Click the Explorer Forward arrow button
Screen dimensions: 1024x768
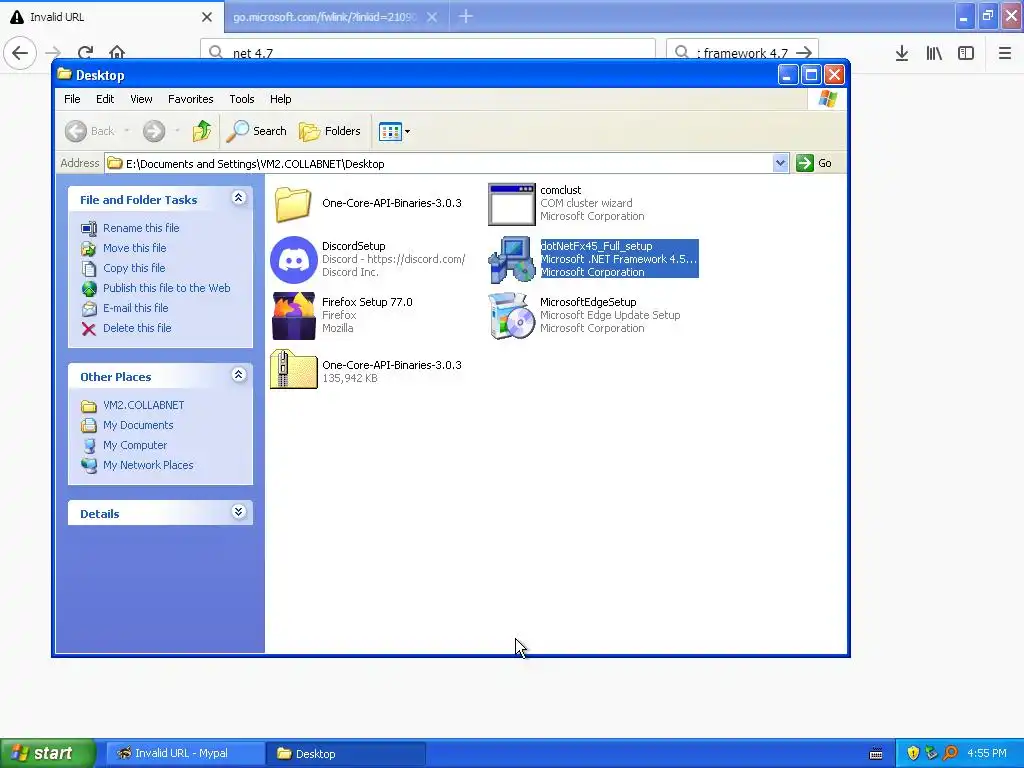(154, 131)
